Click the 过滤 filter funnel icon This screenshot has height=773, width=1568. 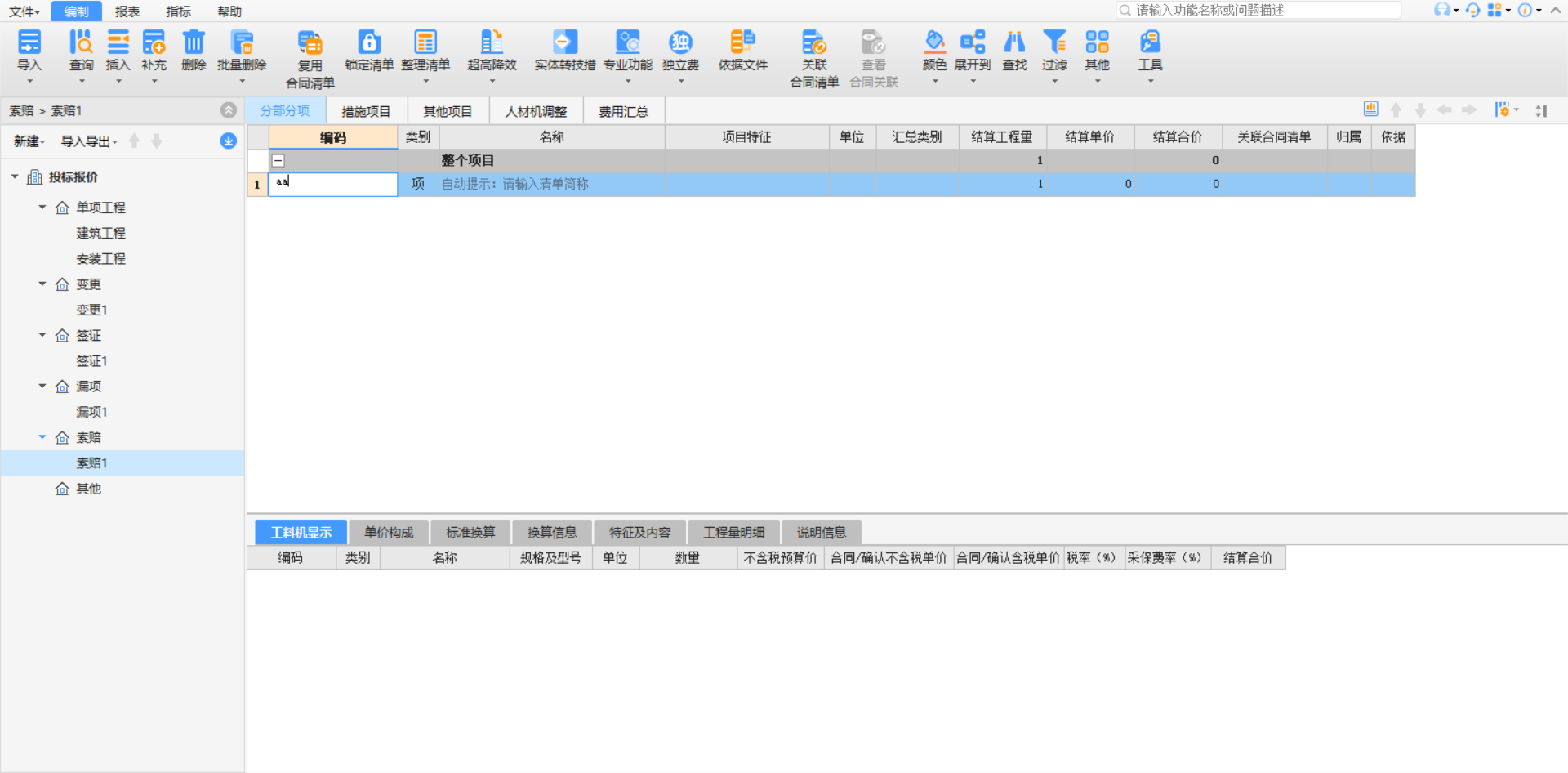point(1054,42)
